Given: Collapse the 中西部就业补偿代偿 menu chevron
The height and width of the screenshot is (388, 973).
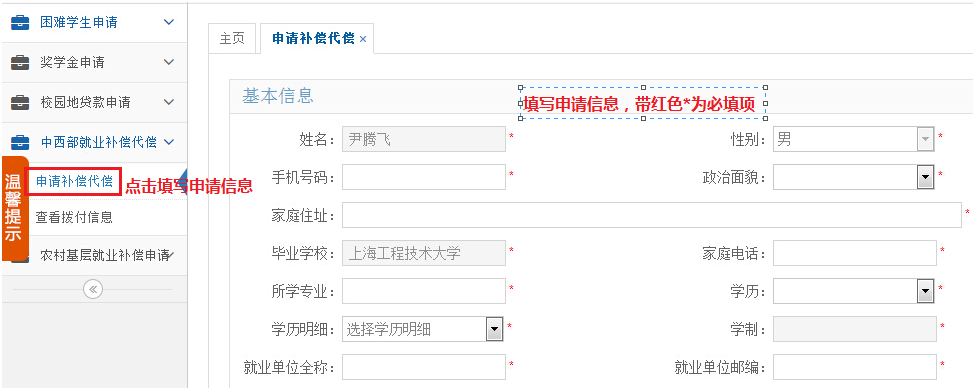Looking at the screenshot, I should [169, 142].
